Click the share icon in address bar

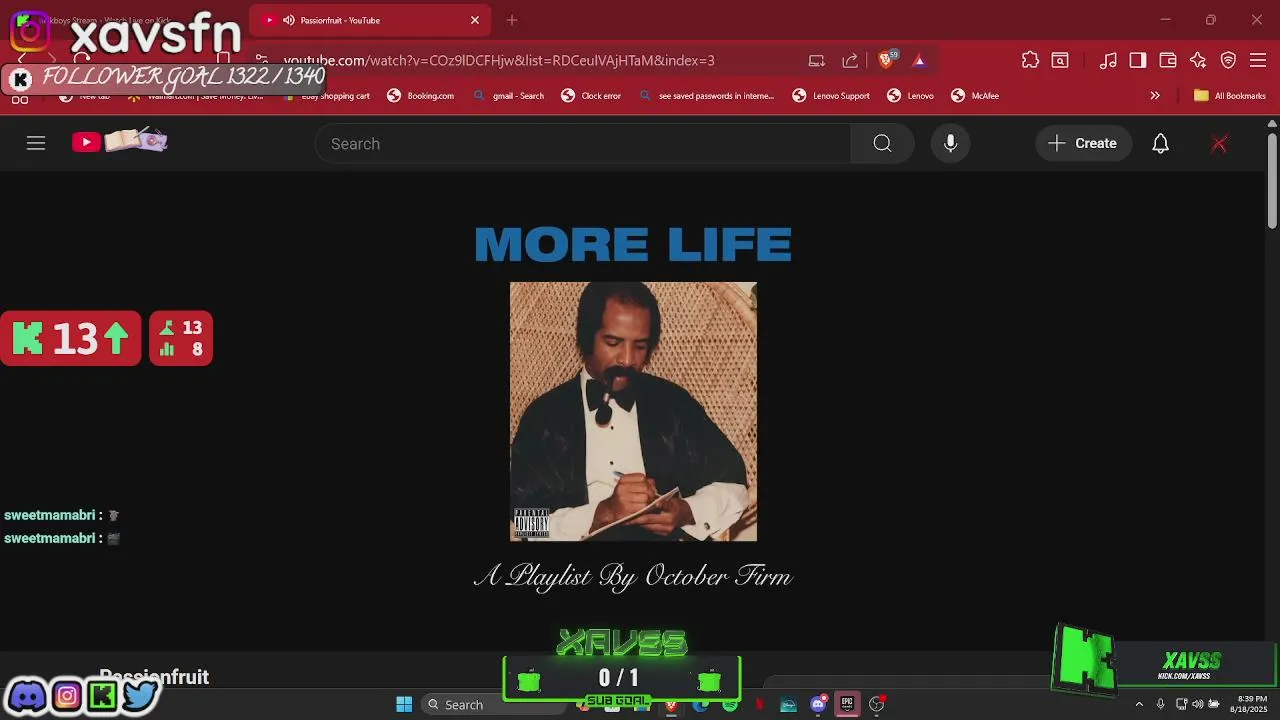(x=850, y=60)
